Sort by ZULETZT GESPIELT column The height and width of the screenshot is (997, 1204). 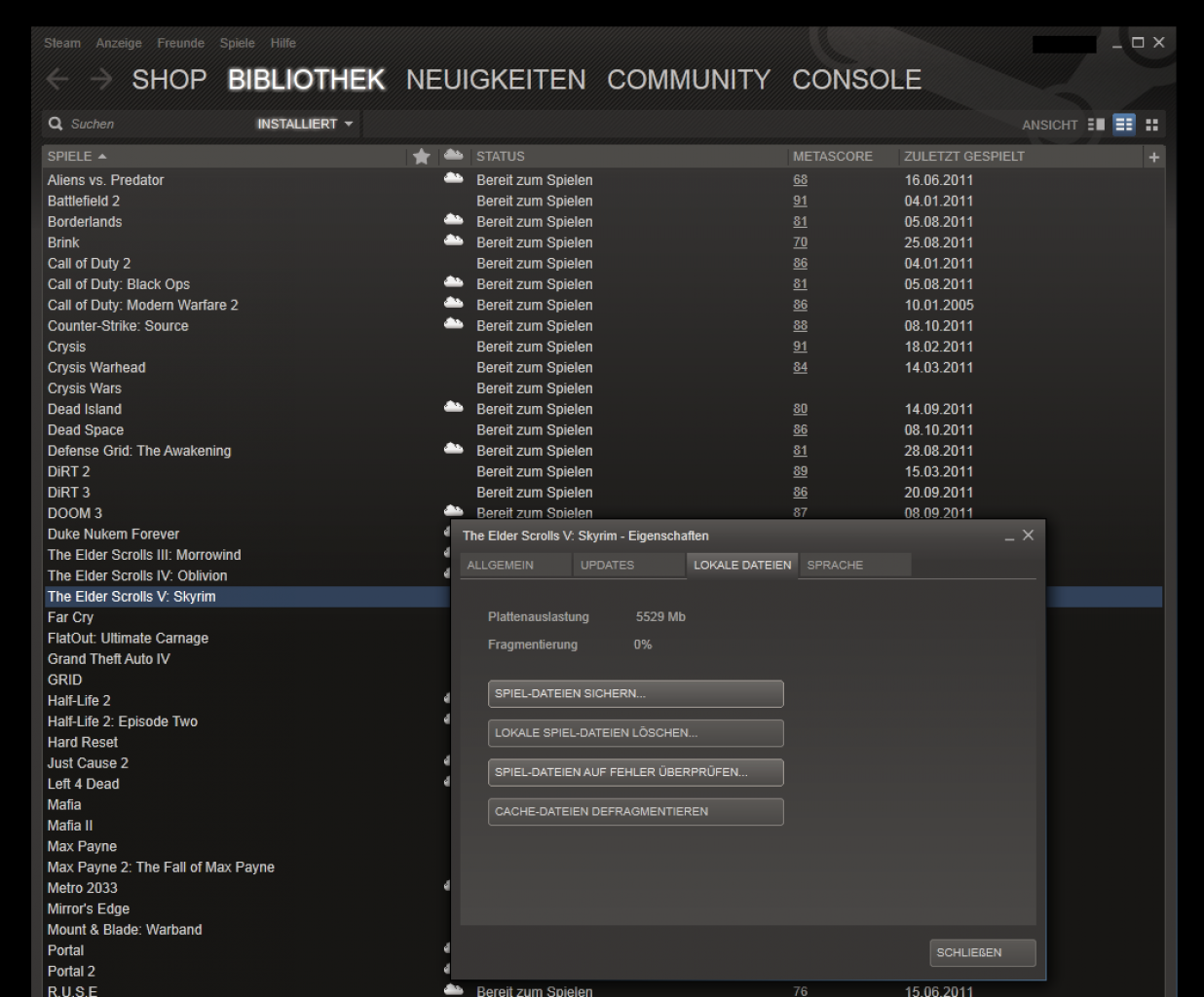(x=964, y=156)
